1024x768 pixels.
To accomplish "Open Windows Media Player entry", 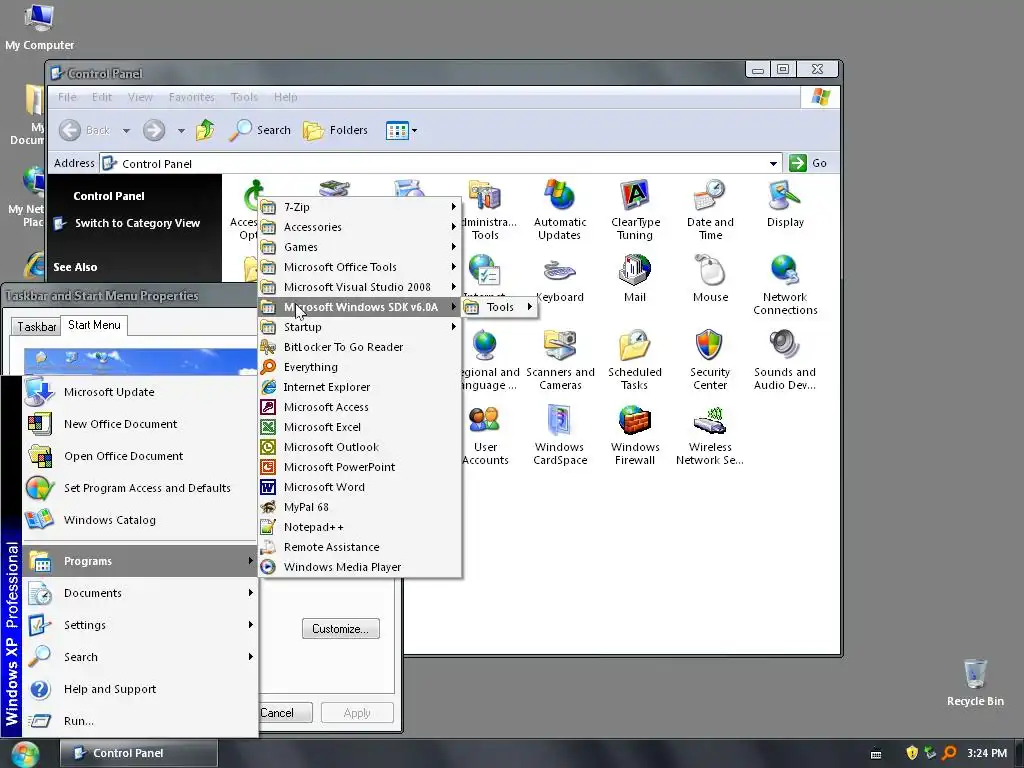I will pos(360,567).
